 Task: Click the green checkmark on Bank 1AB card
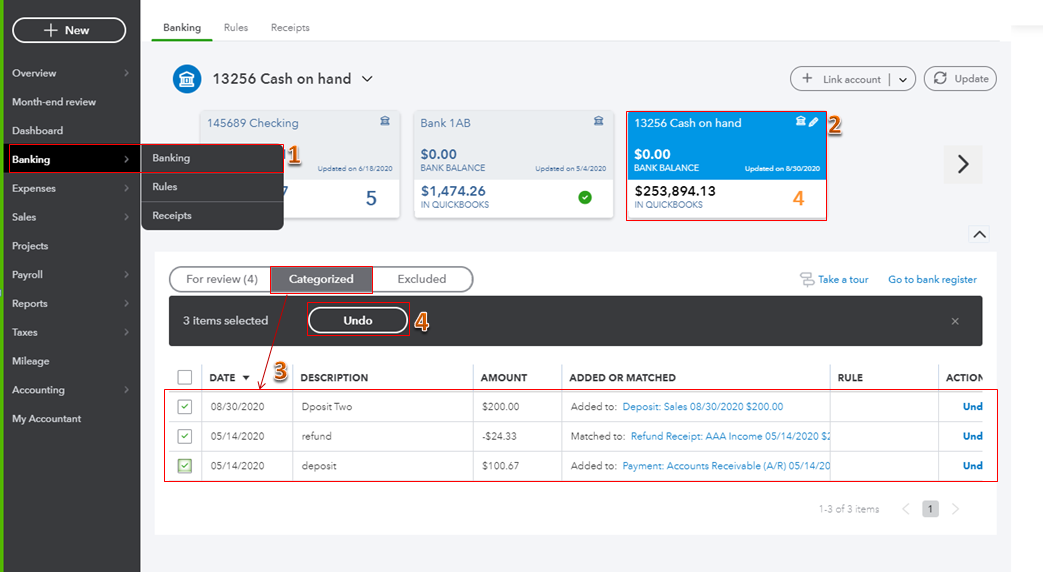pos(584,198)
